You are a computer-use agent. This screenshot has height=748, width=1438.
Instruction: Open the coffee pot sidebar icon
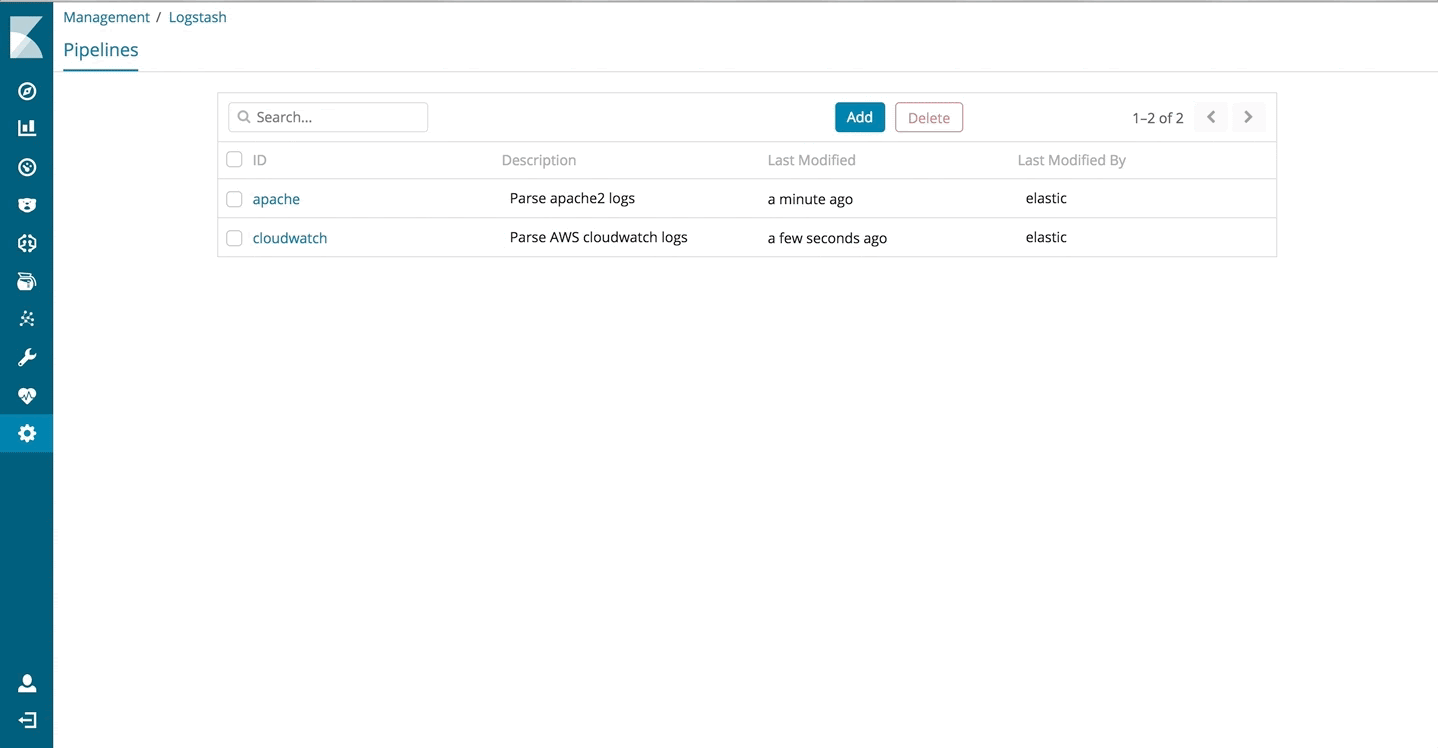[x=27, y=281]
